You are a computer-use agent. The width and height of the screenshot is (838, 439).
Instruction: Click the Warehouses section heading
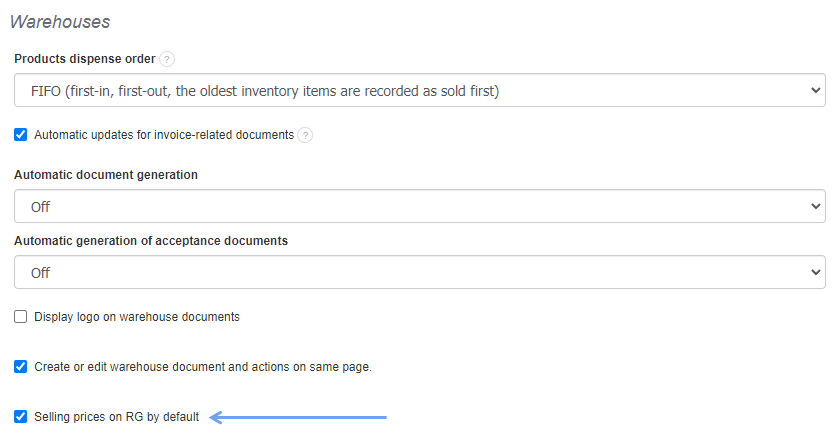click(x=59, y=21)
